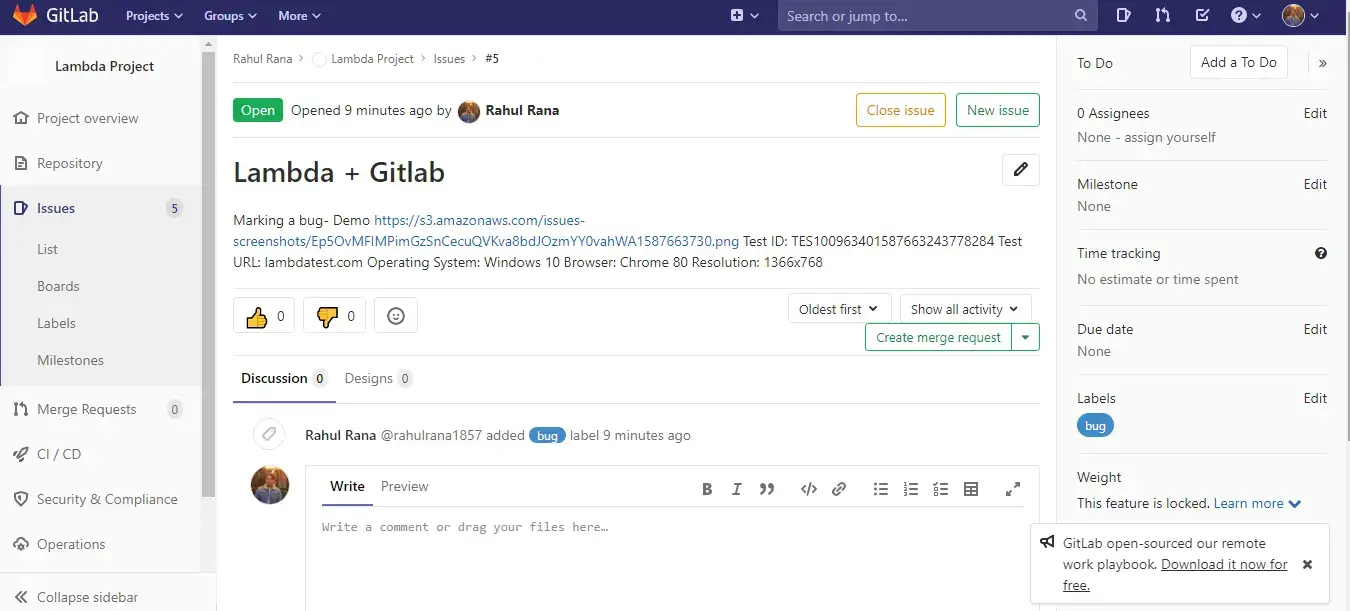Screen dimensions: 1350x611
Task: Give the issue a thumbs down reaction
Action: (x=334, y=315)
